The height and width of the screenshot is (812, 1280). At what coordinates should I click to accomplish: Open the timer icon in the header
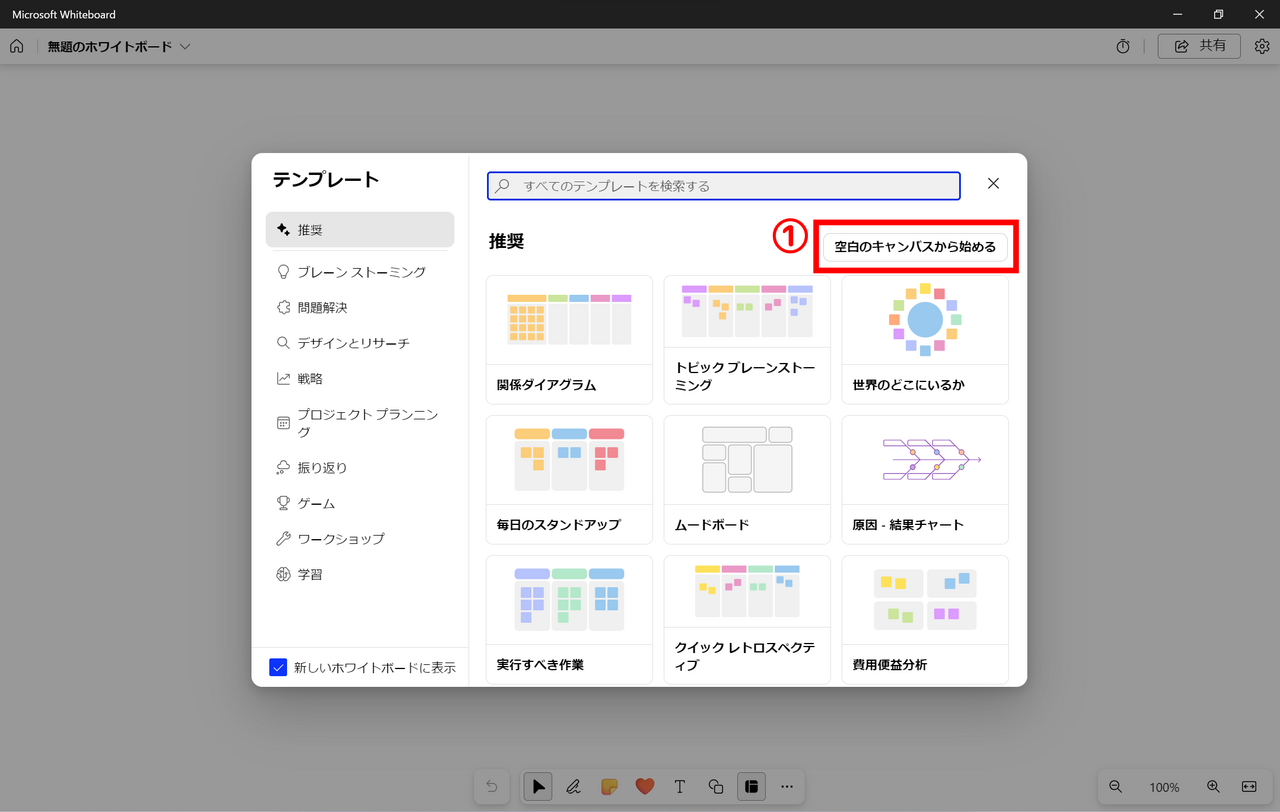pyautogui.click(x=1123, y=47)
